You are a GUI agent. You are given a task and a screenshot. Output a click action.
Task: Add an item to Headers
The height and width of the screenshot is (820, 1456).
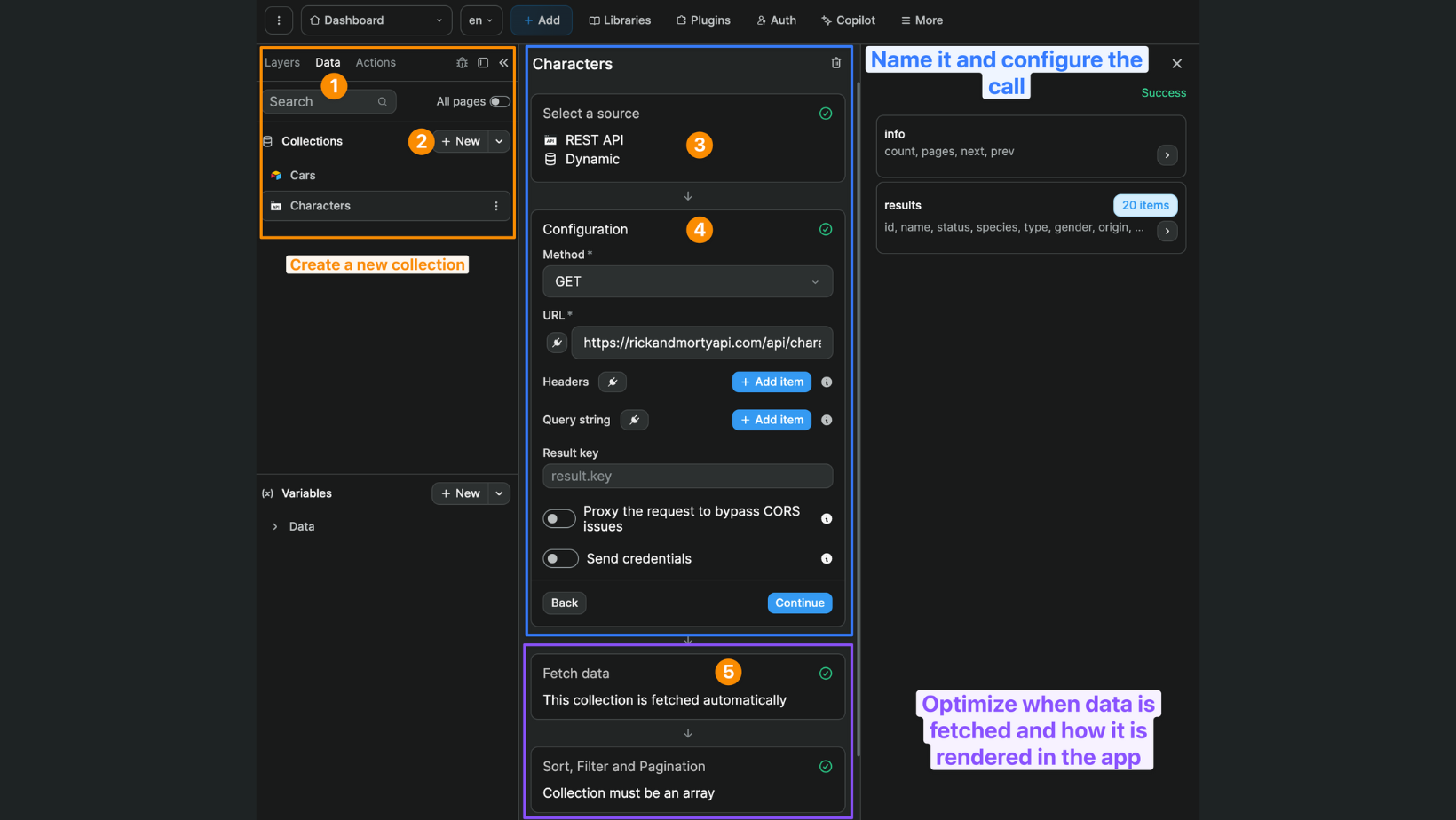click(x=771, y=382)
